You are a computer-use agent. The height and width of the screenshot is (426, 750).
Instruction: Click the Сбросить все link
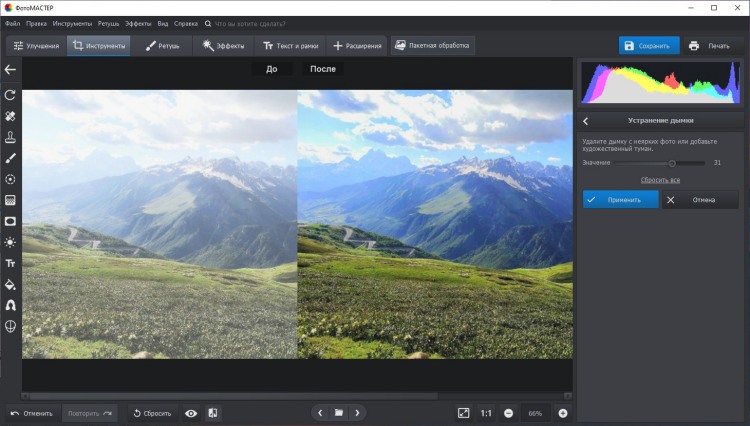660,180
